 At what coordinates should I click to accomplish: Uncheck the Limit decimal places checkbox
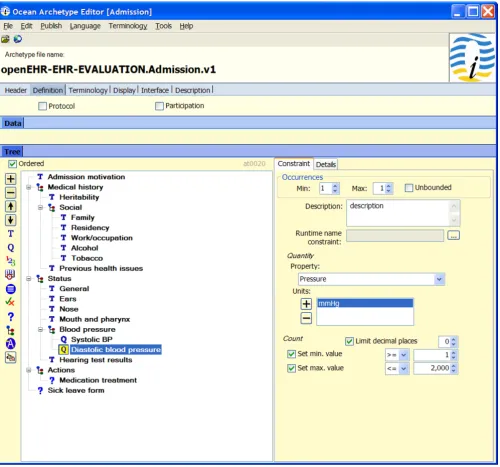click(x=349, y=341)
